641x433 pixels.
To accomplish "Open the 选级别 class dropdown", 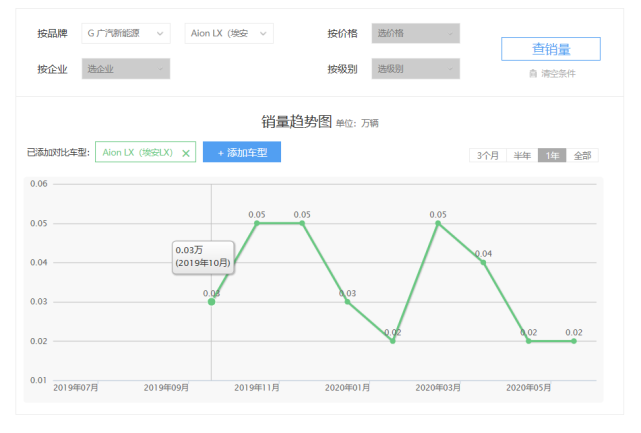I will click(x=415, y=69).
